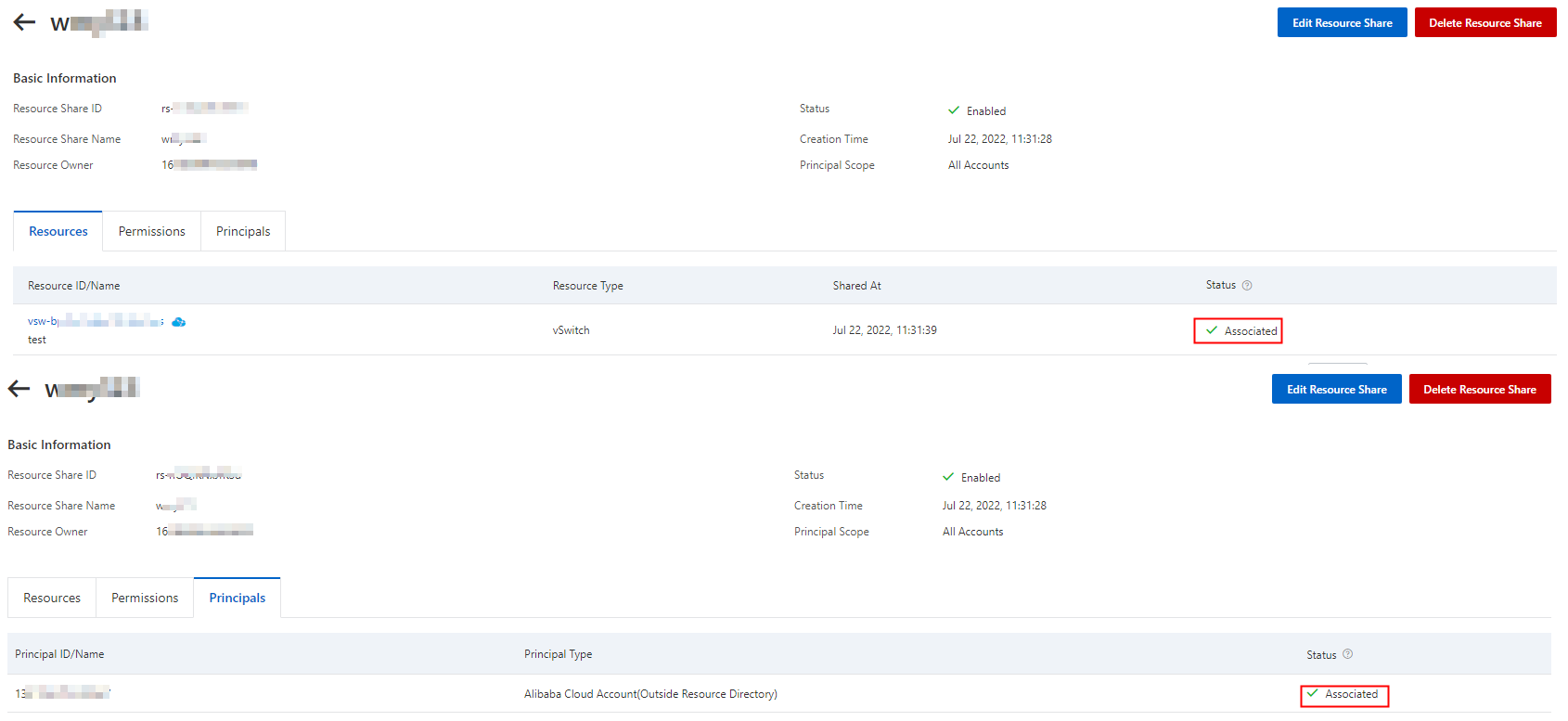Click All Accounts principal scope in lower panel
Viewport: 1568px width, 721px height.
pyautogui.click(x=972, y=532)
